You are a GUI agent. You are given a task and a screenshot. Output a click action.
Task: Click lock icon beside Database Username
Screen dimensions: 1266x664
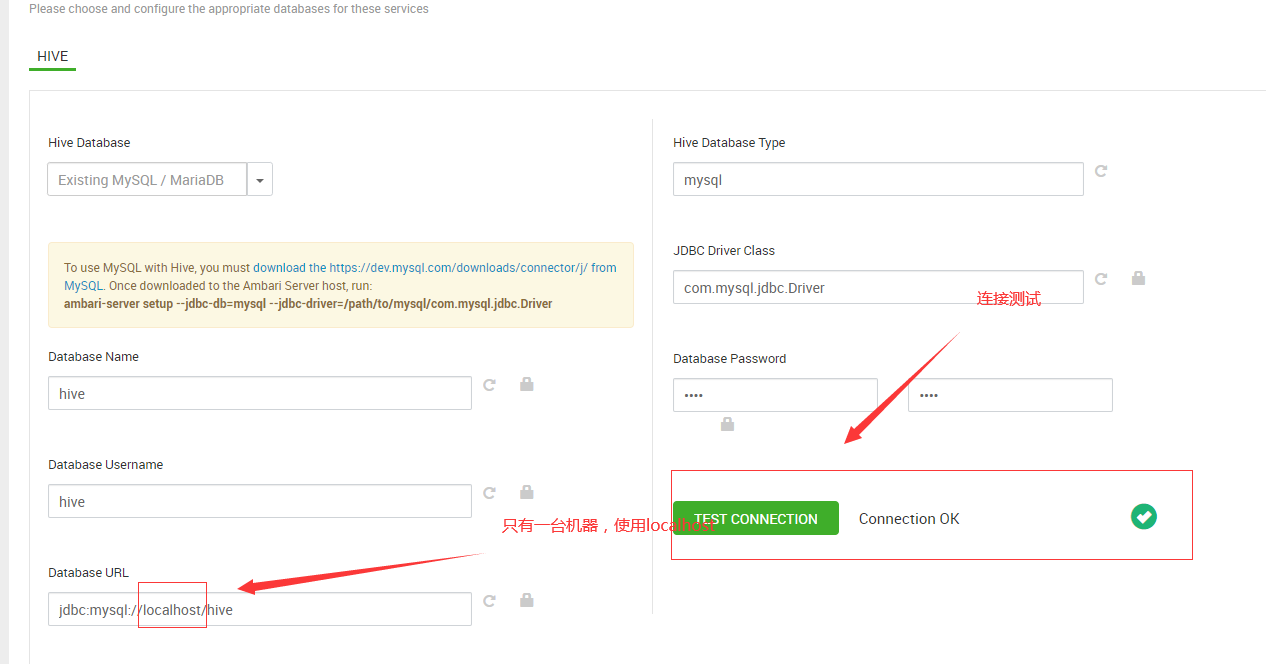pos(527,492)
